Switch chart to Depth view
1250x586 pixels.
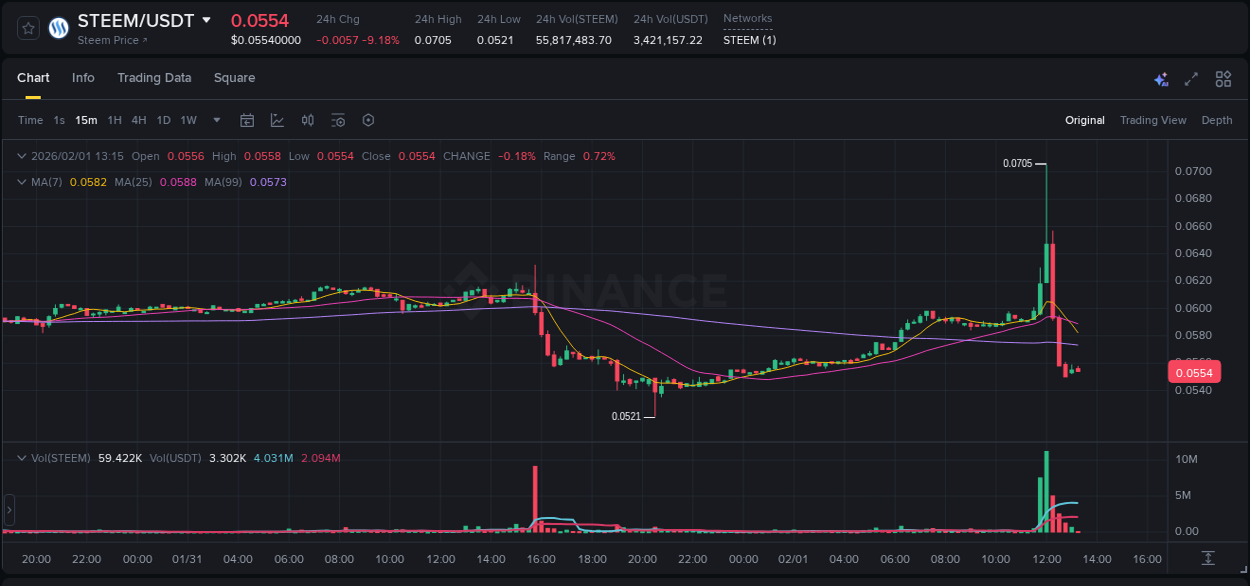(x=1217, y=120)
